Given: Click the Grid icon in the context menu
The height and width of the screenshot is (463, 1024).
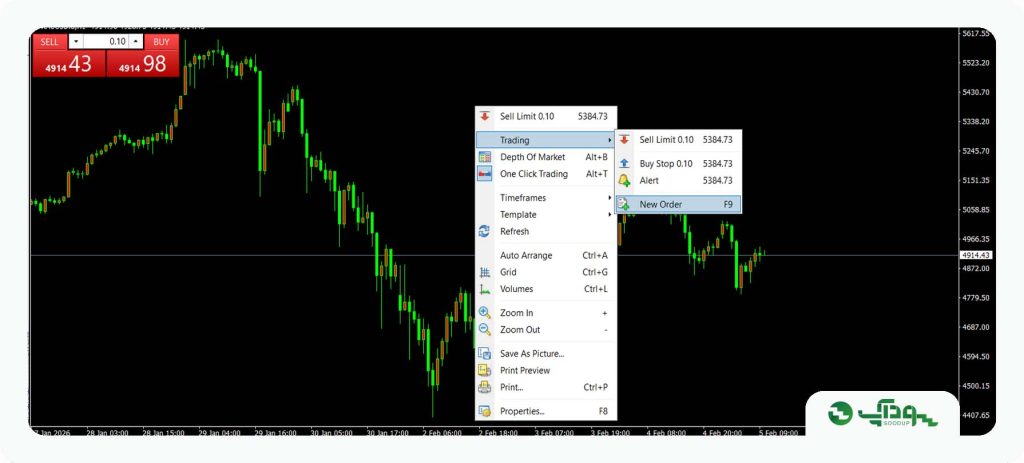Looking at the screenshot, I should (485, 272).
